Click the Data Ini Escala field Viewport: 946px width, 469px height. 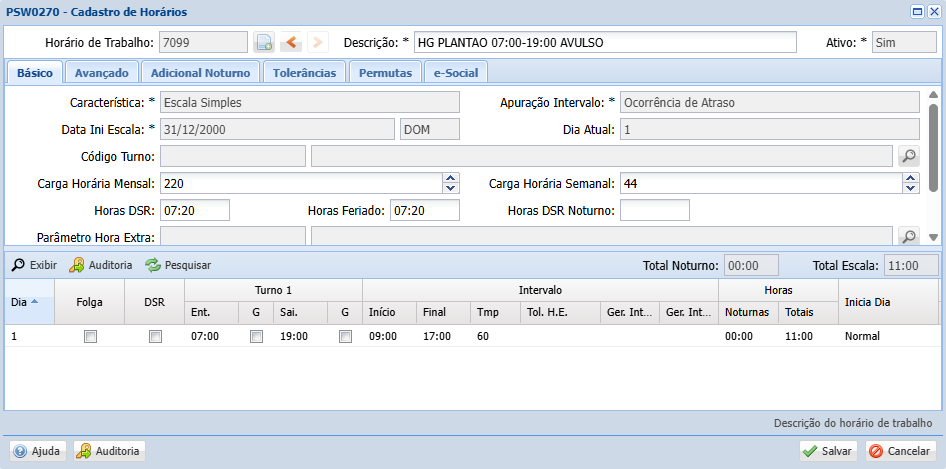coord(277,129)
